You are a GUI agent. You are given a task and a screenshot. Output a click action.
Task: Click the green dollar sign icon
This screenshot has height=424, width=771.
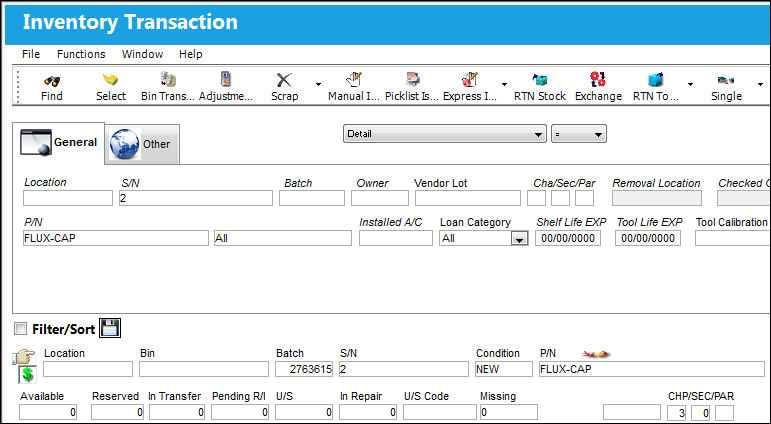coord(28,375)
